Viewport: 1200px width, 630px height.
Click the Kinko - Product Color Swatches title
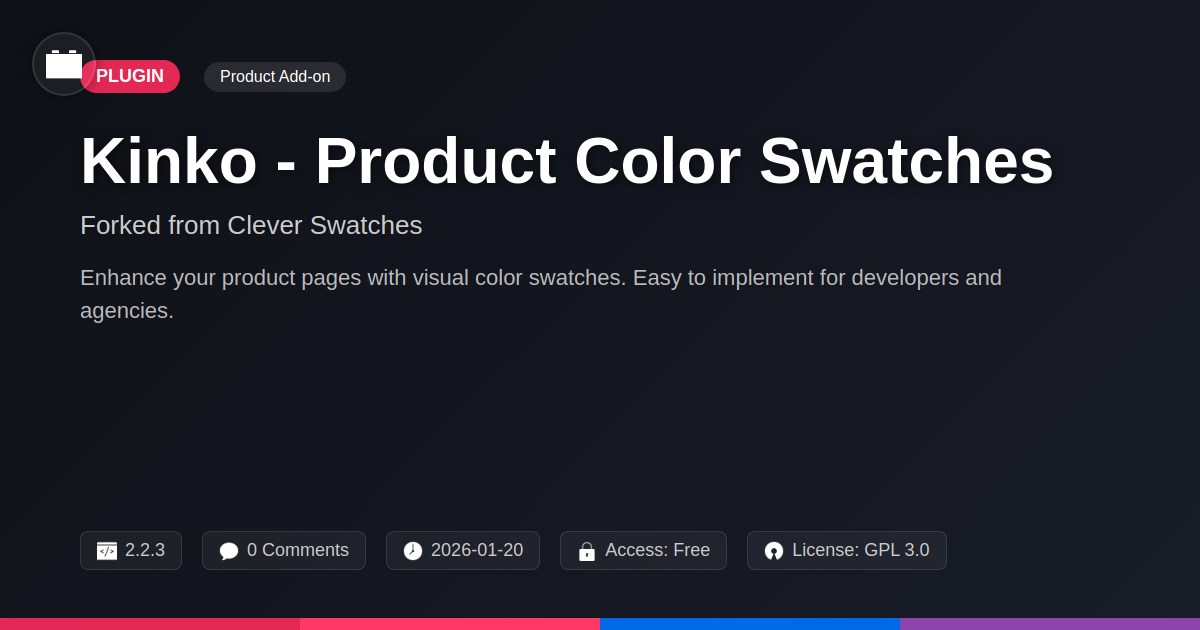coord(567,161)
